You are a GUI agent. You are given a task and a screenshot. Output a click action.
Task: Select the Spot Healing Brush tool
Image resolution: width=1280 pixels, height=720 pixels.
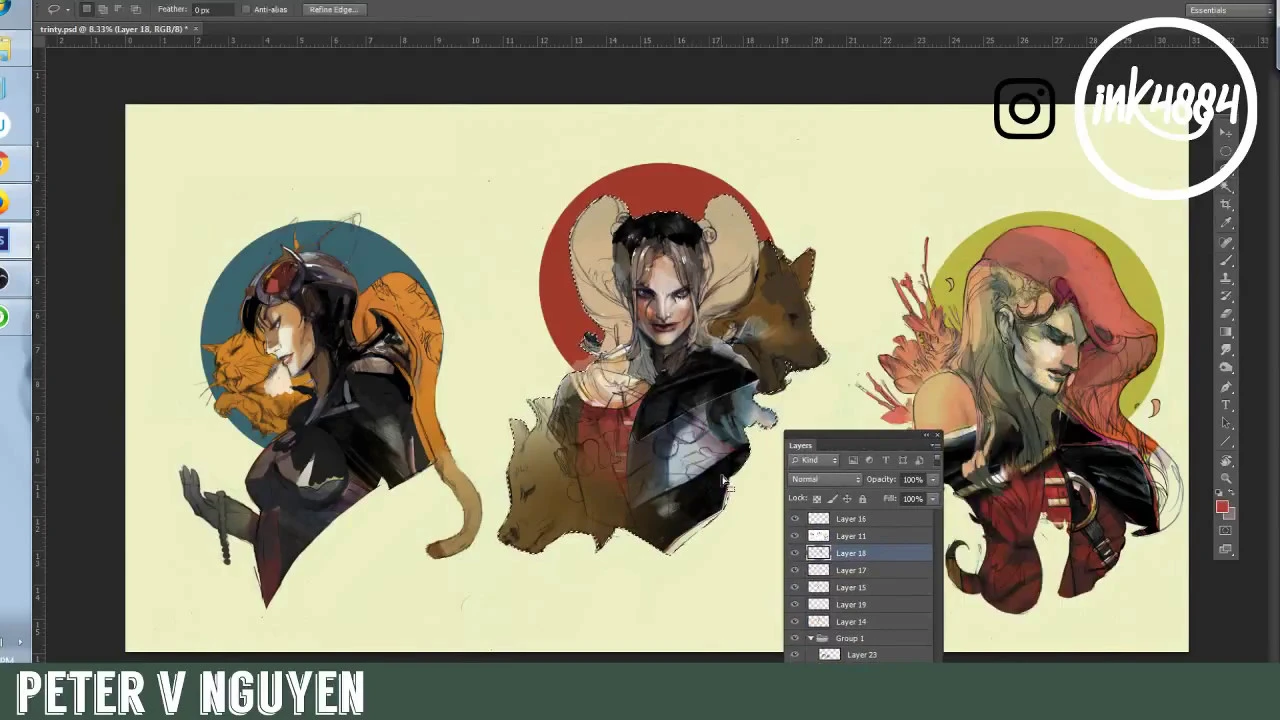point(1226,241)
